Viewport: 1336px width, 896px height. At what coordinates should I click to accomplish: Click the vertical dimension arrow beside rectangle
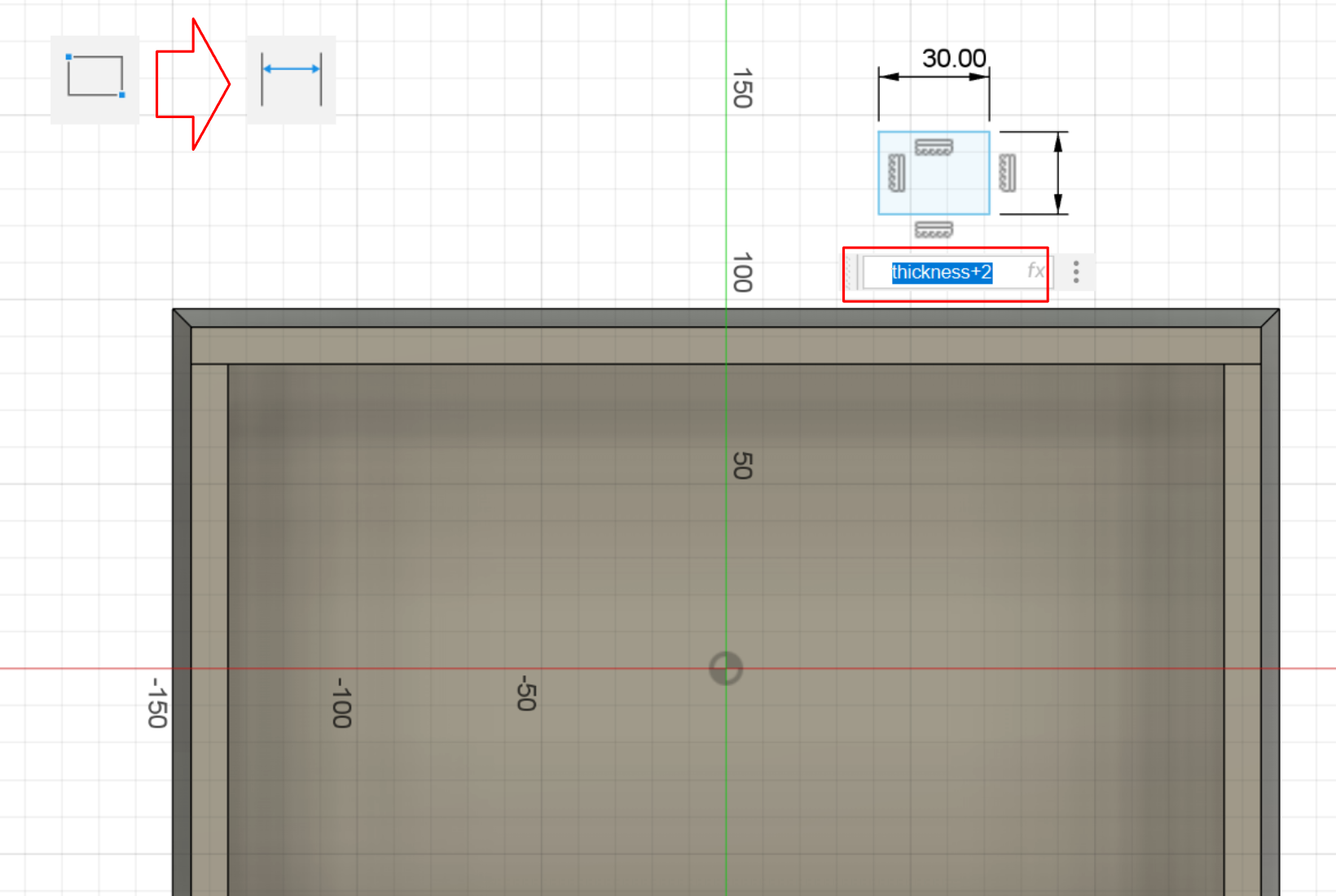tap(1058, 173)
